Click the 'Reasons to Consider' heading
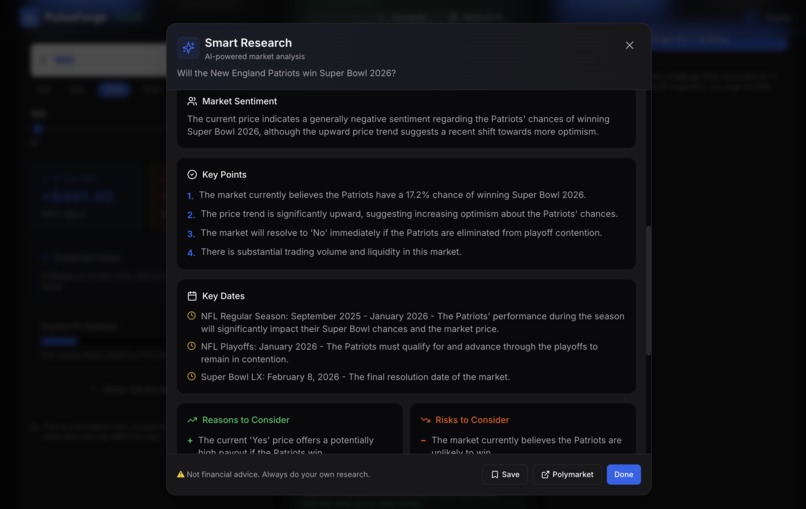 (246, 420)
